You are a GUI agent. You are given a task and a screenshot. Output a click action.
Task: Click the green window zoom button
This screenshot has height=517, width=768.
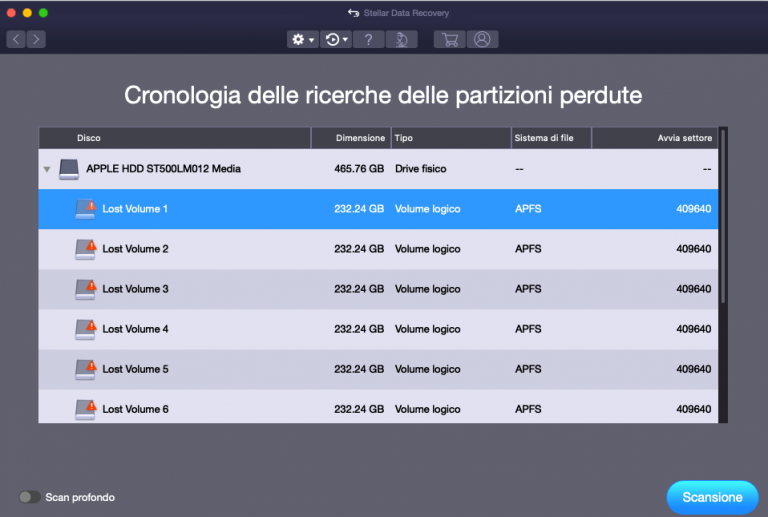[x=43, y=13]
